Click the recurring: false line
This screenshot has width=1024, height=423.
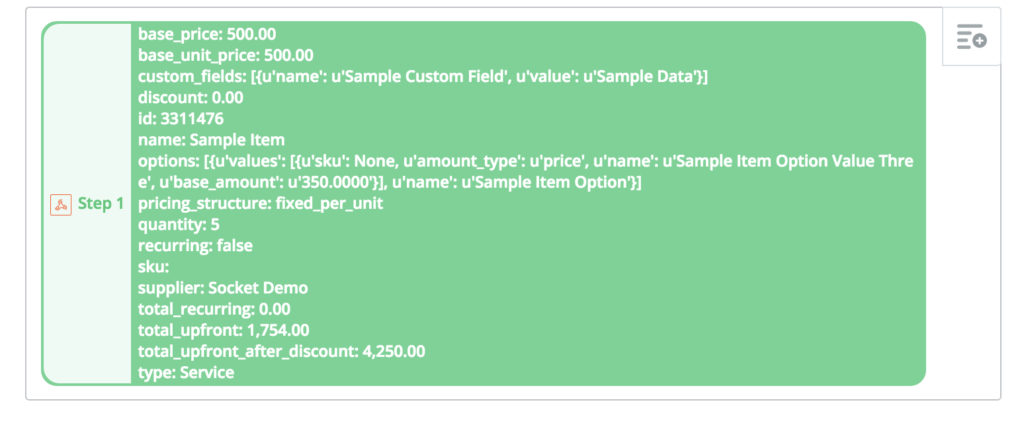(x=195, y=246)
